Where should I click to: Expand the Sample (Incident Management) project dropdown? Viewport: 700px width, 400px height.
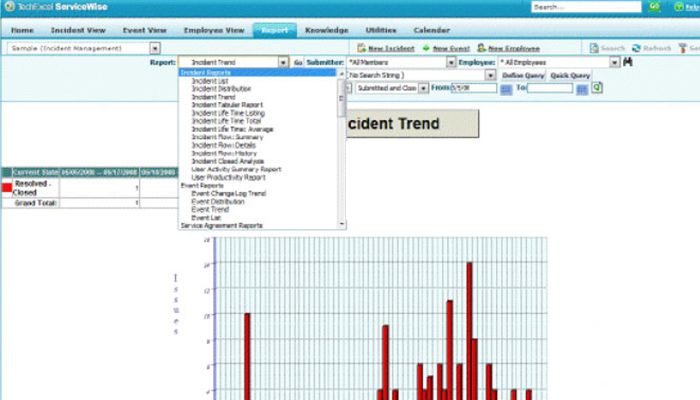155,48
